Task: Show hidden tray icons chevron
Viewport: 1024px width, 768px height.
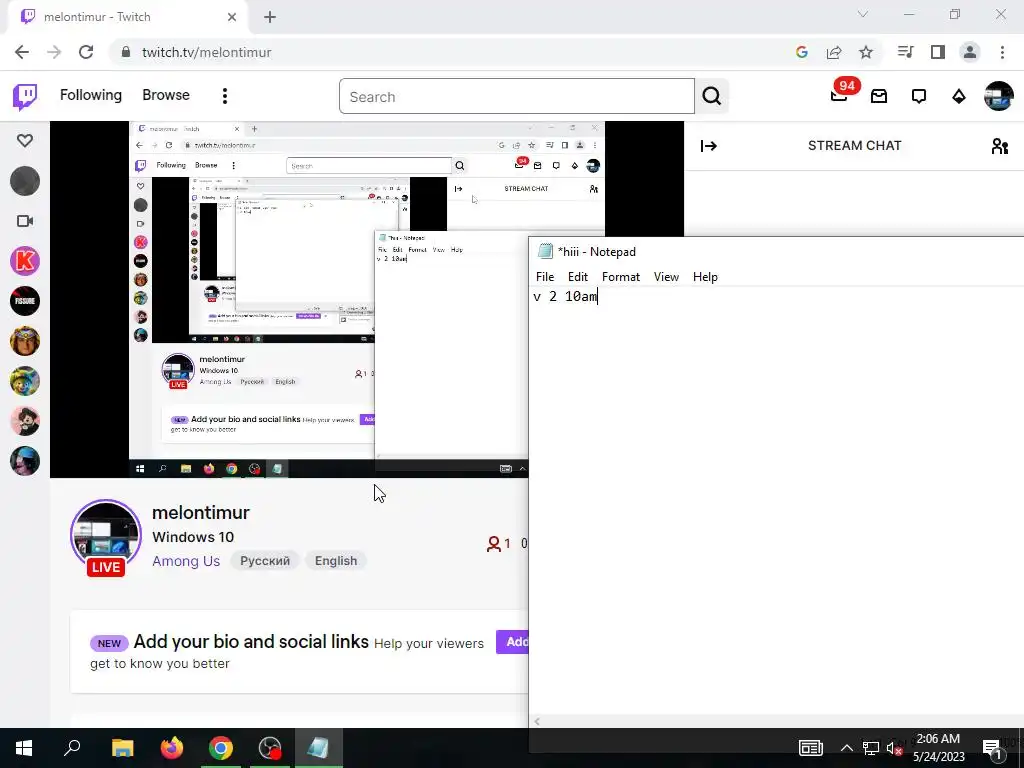Action: tap(846, 748)
